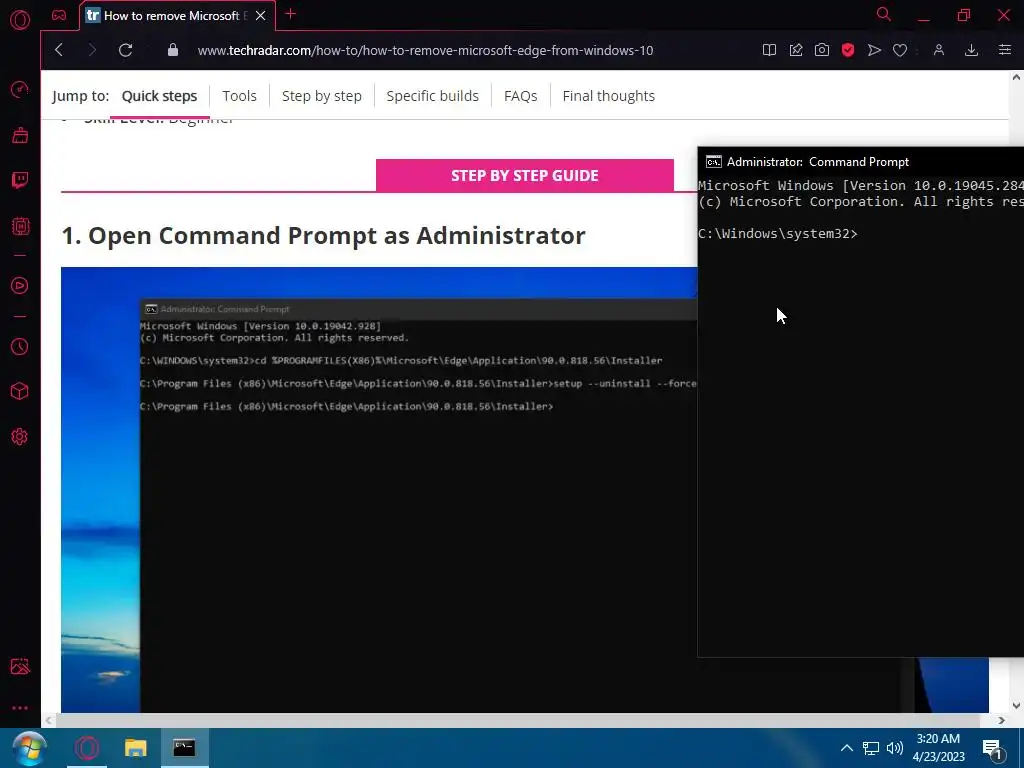Take a snapshot with camera icon
The image size is (1024, 768).
click(x=822, y=50)
